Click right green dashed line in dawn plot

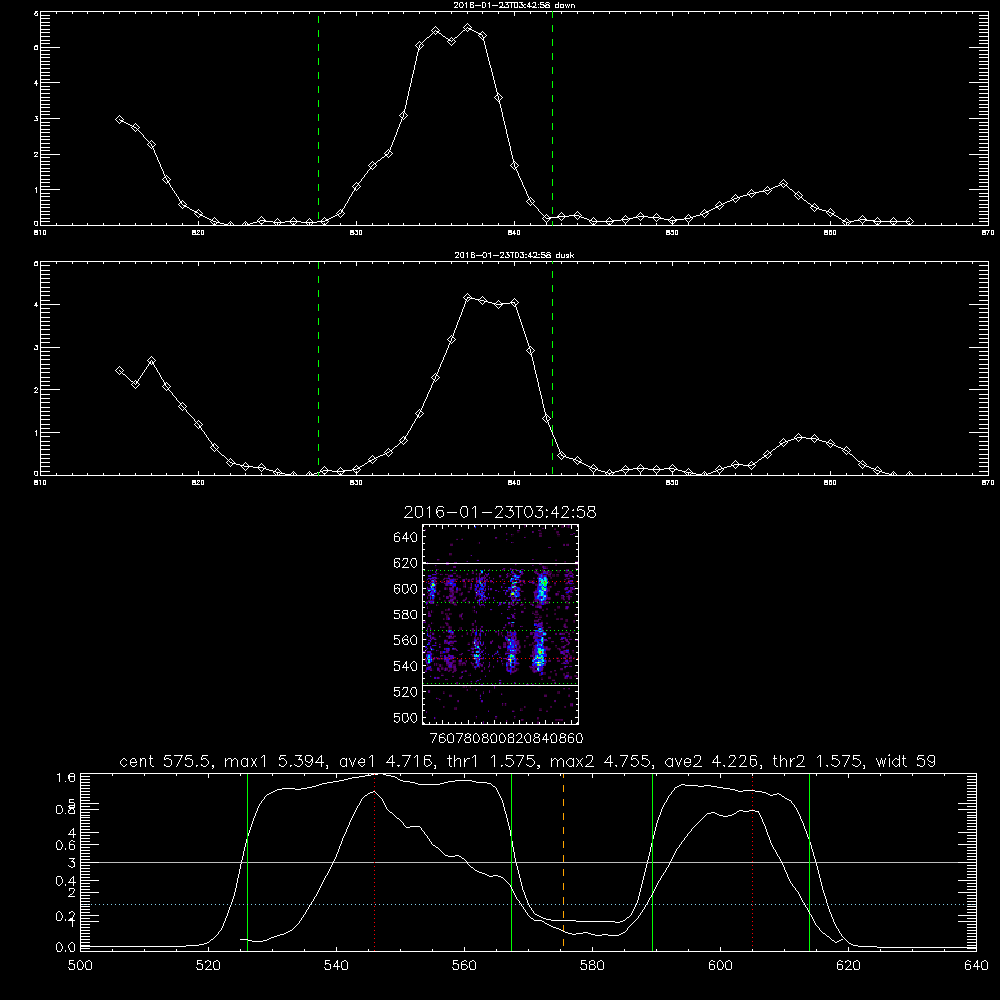[552, 118]
